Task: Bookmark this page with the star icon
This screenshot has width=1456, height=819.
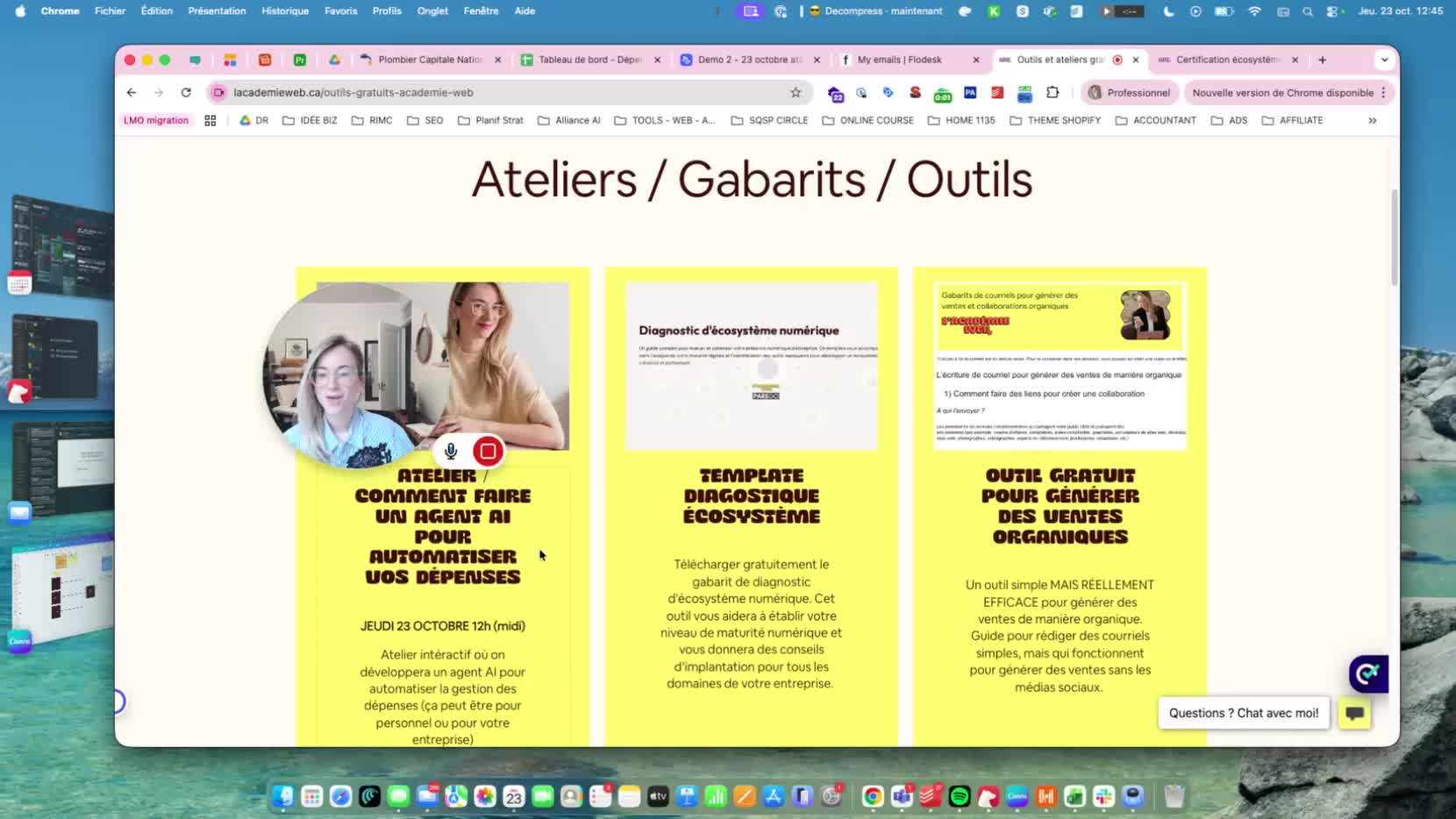Action: (796, 92)
